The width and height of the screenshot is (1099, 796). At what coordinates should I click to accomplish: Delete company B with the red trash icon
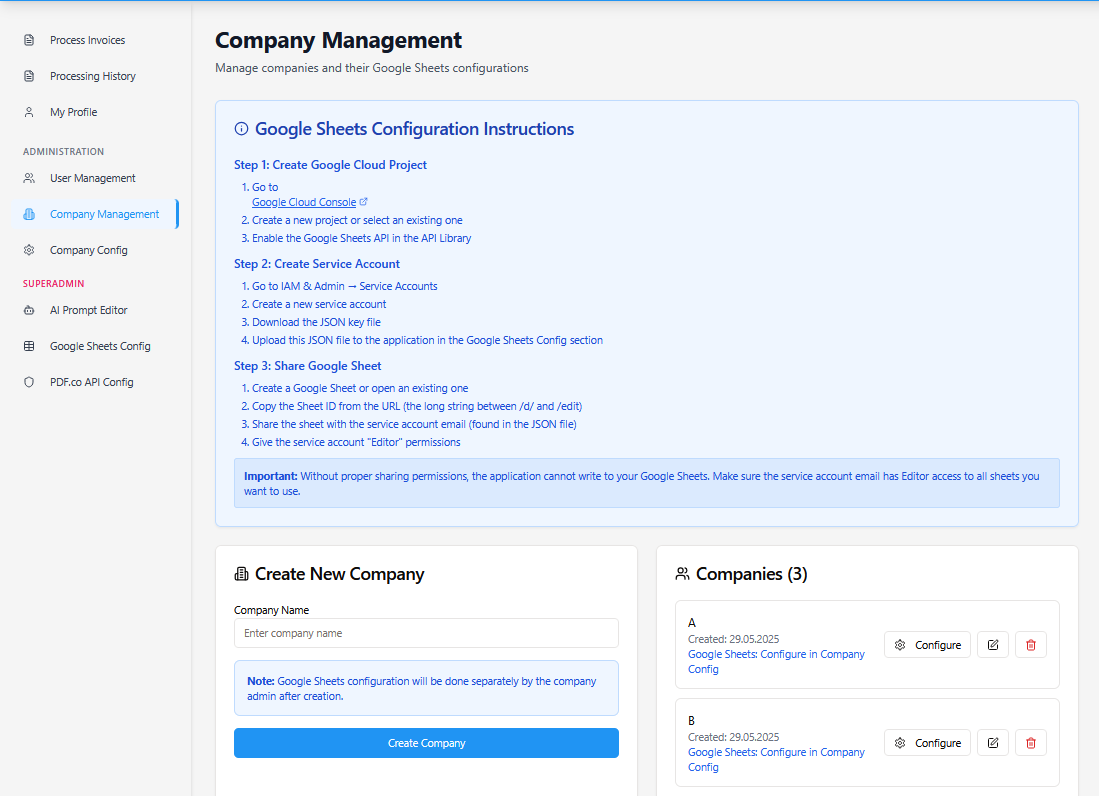[x=1030, y=743]
